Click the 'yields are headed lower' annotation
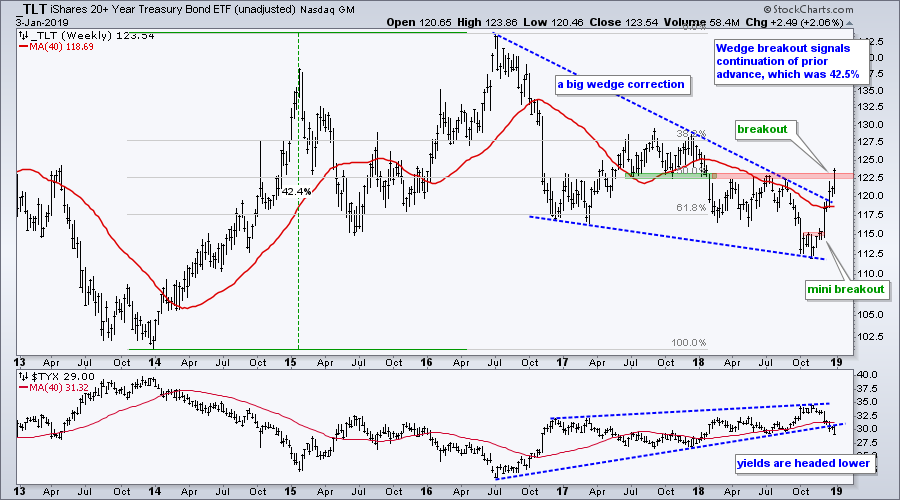Screen dimensions: 900x500 pyautogui.click(x=803, y=463)
